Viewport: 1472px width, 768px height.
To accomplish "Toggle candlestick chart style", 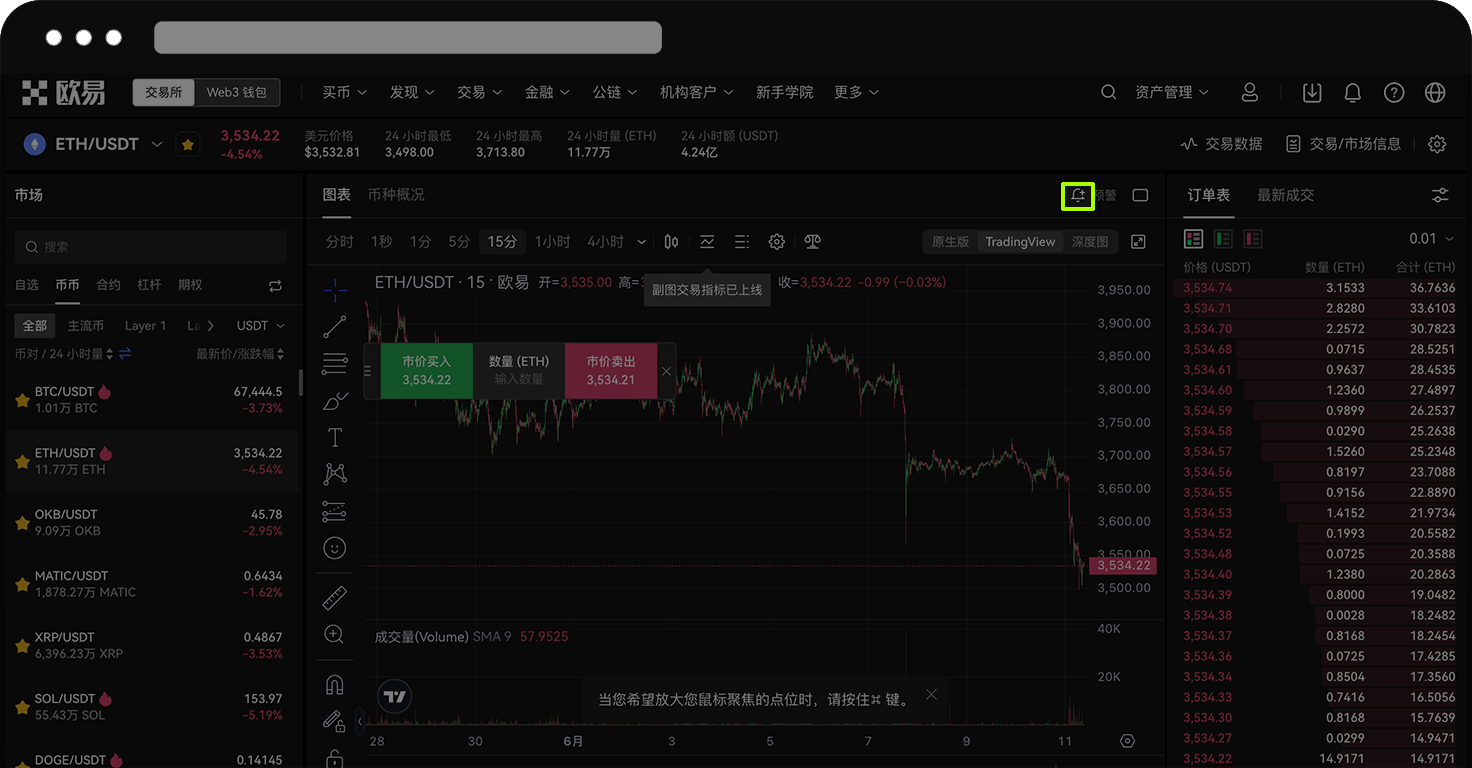I will point(670,241).
